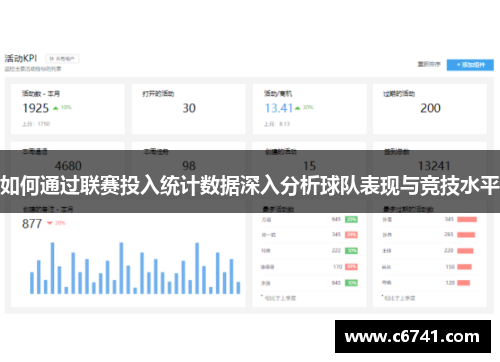Click the 150 value in the expired list
This screenshot has height=362, width=500.
click(450, 267)
